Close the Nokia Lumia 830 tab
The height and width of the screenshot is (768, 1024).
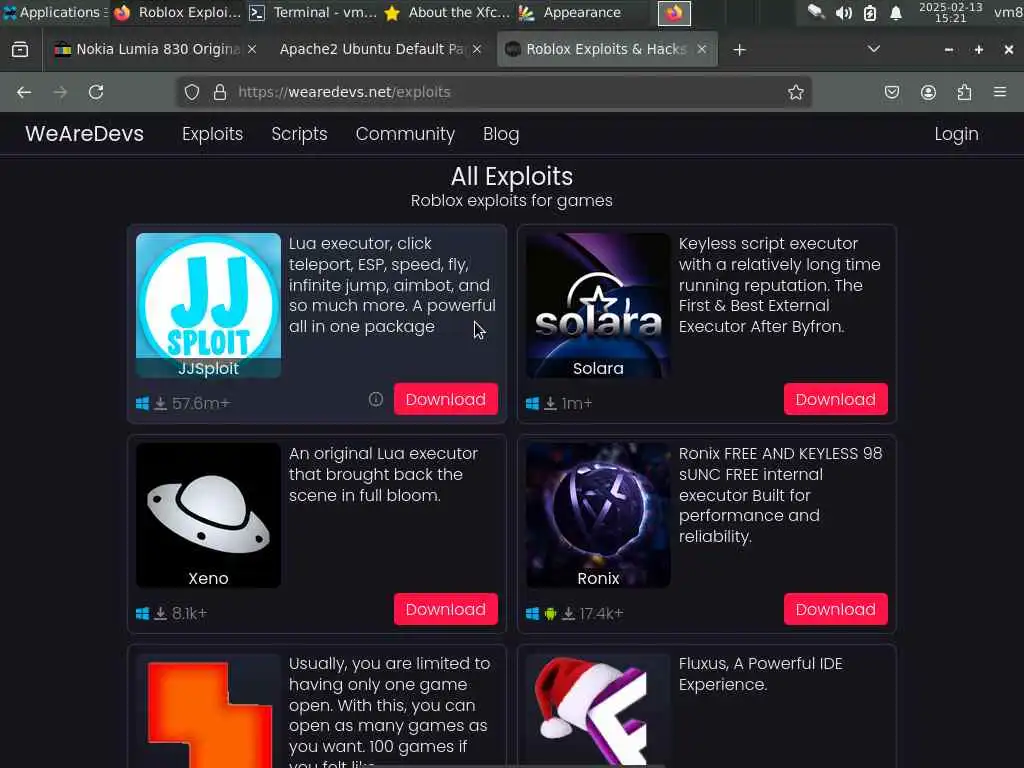[252, 49]
